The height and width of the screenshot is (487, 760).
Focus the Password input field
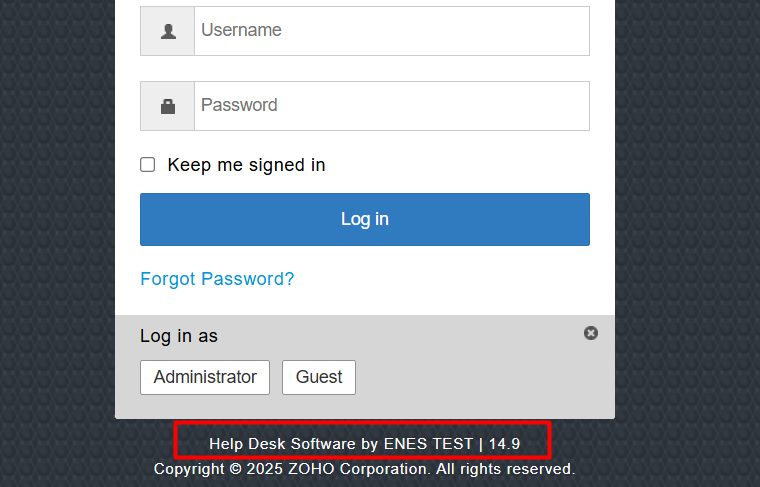pyautogui.click(x=392, y=106)
